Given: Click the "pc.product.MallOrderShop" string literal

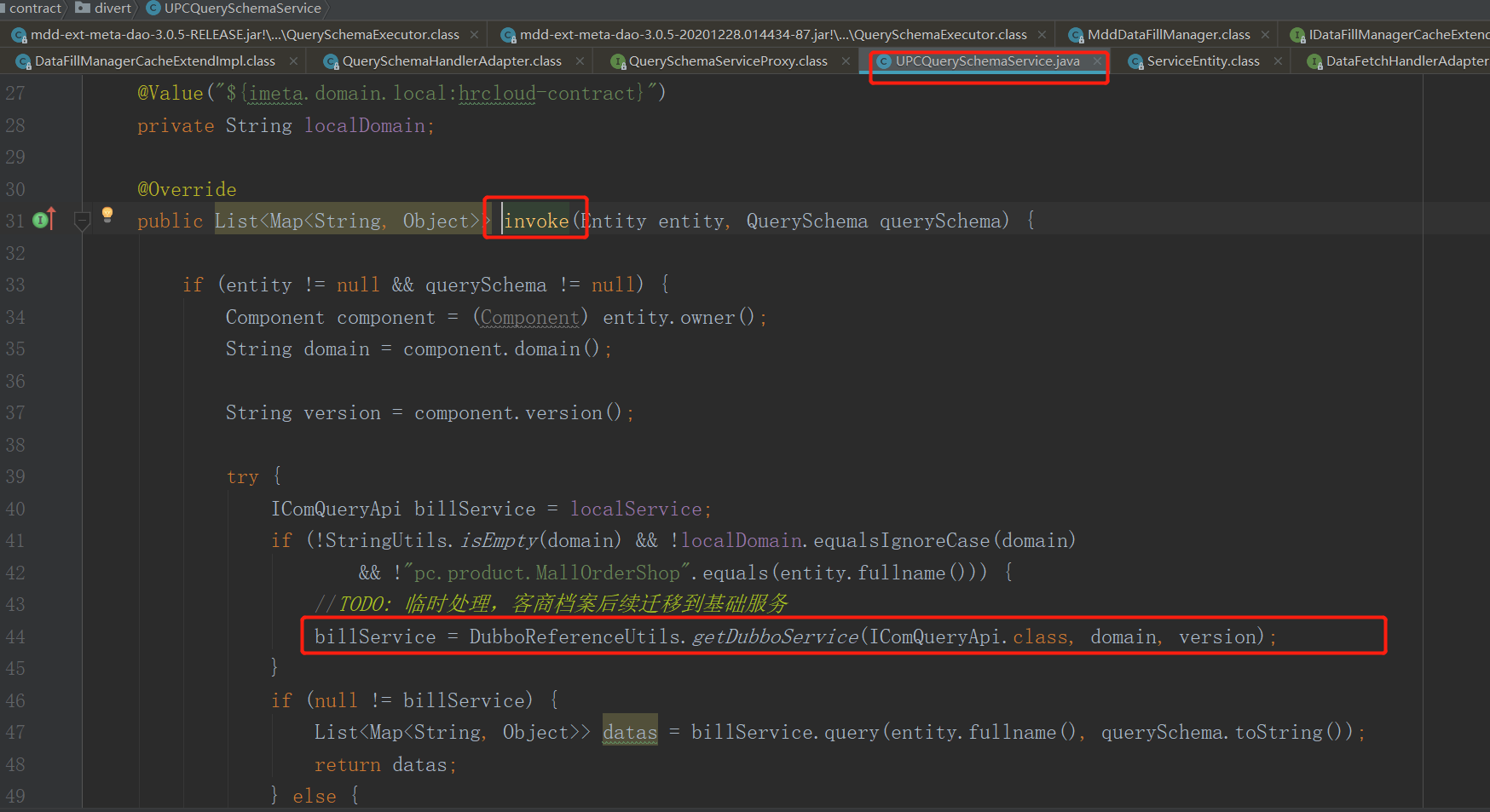Looking at the screenshot, I should [546, 573].
